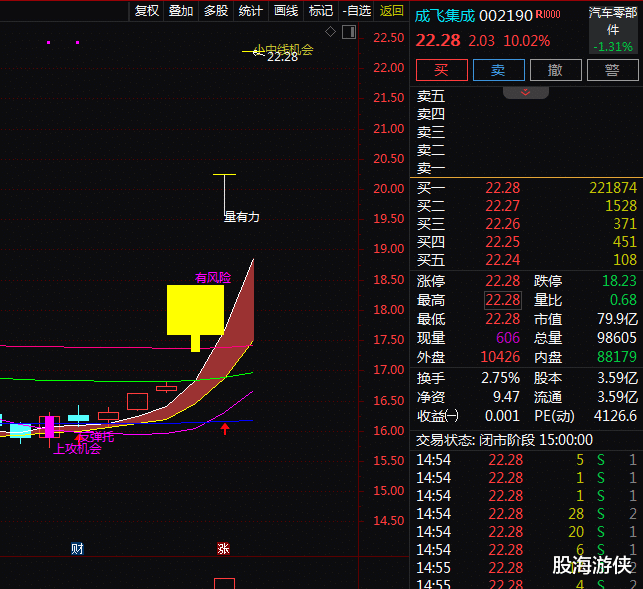Viewport: 643px width, 589px height.
Task: Click the 14:54 trade row with volume 28
Action: 526,514
